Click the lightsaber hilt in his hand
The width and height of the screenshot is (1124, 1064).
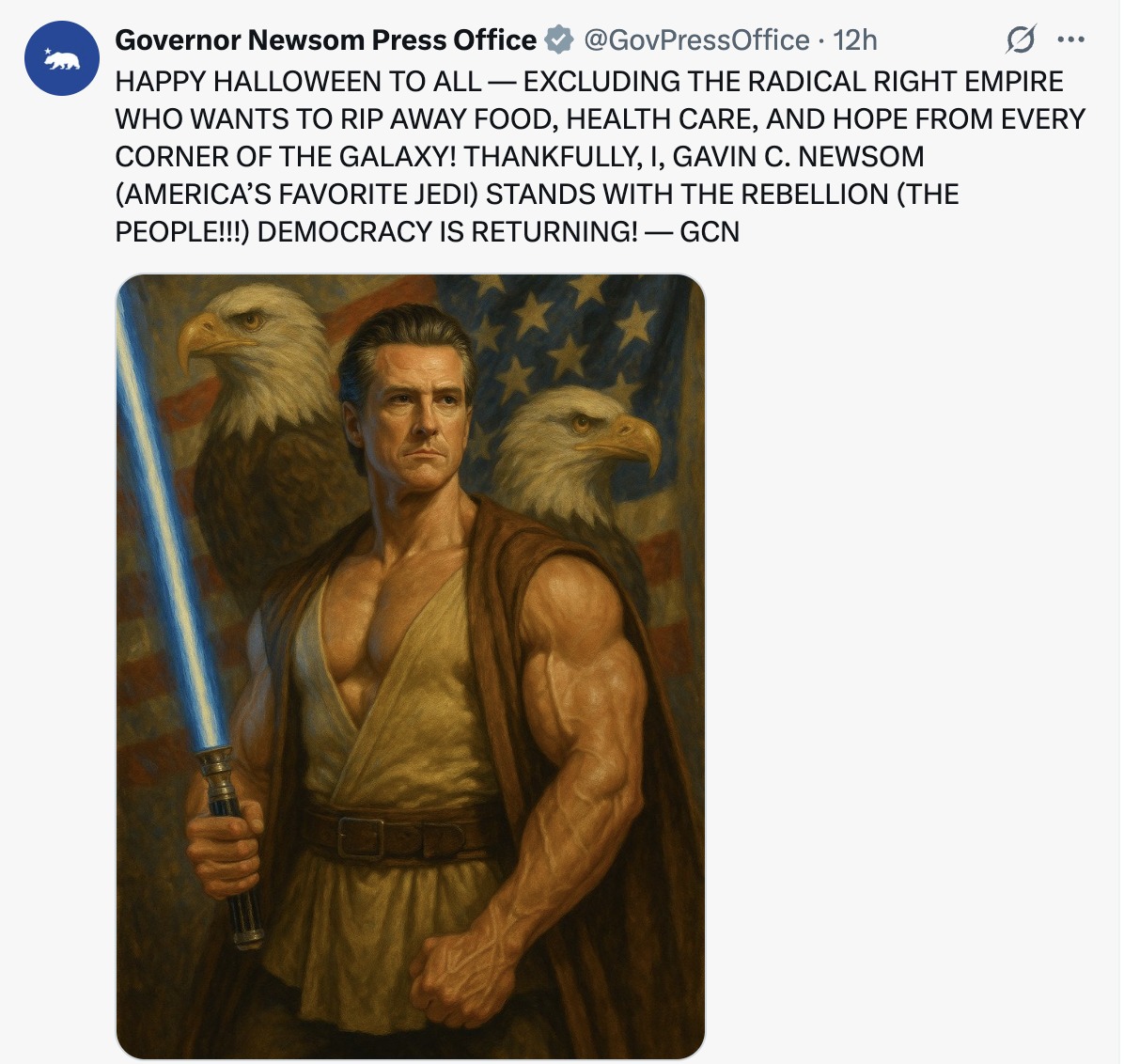pos(229,848)
